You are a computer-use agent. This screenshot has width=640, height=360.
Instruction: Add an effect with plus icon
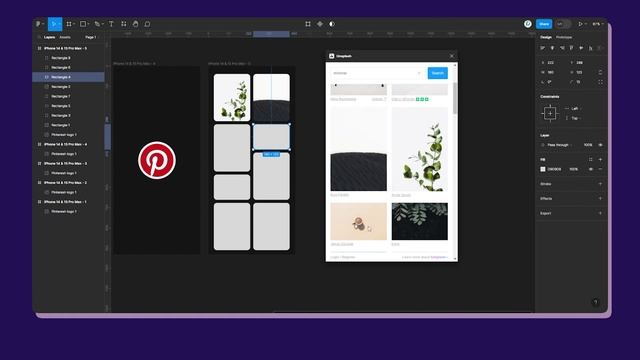coord(600,198)
